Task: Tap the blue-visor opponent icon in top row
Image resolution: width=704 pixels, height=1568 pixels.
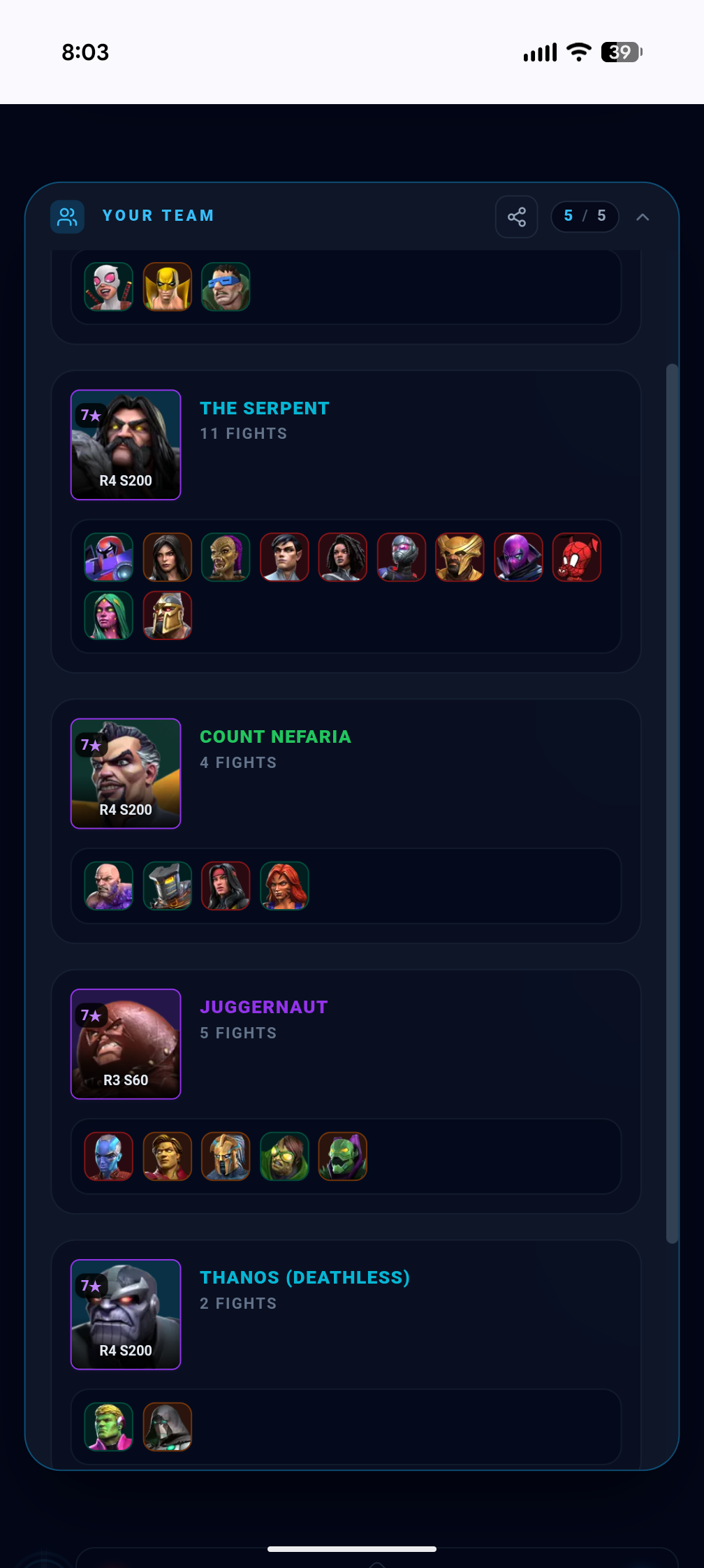Action: pyautogui.click(x=226, y=286)
